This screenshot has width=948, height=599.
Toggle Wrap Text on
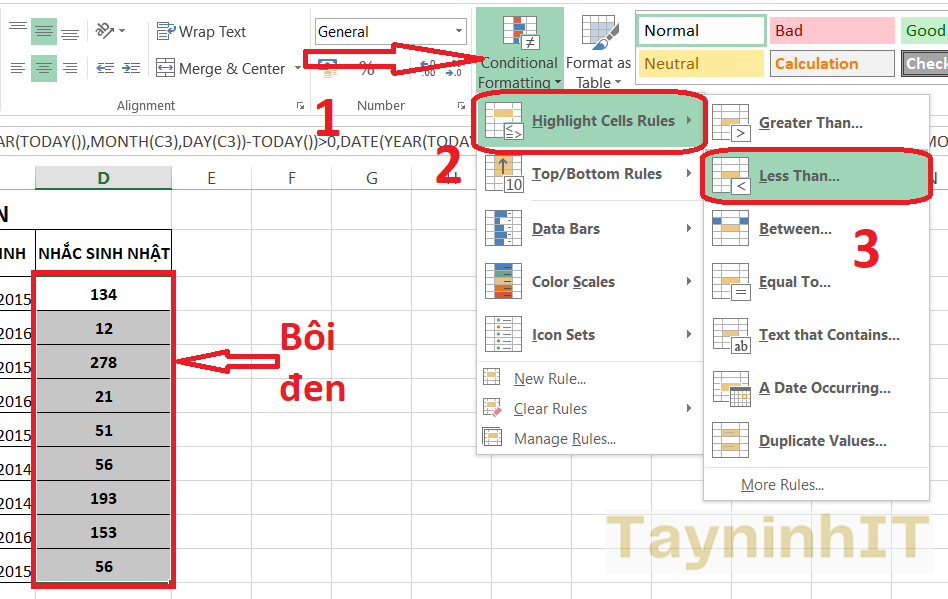201,32
